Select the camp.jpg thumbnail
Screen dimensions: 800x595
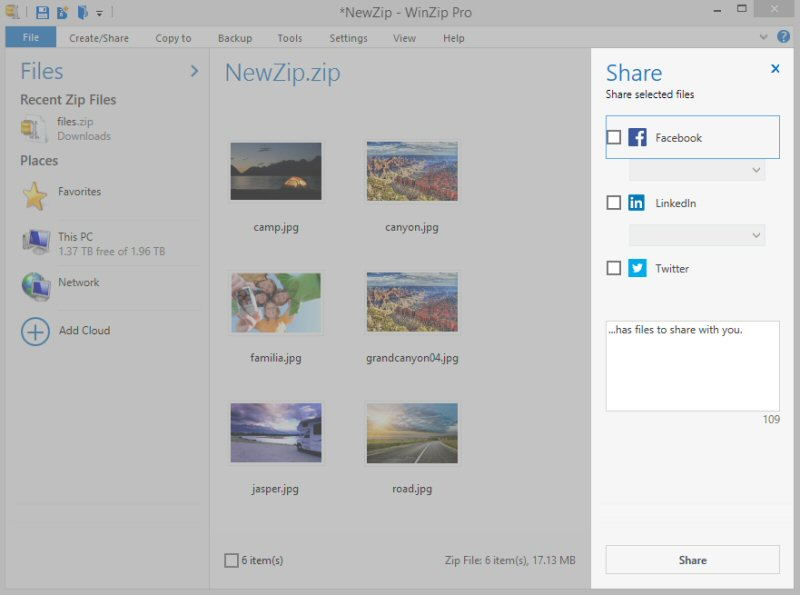(x=276, y=171)
